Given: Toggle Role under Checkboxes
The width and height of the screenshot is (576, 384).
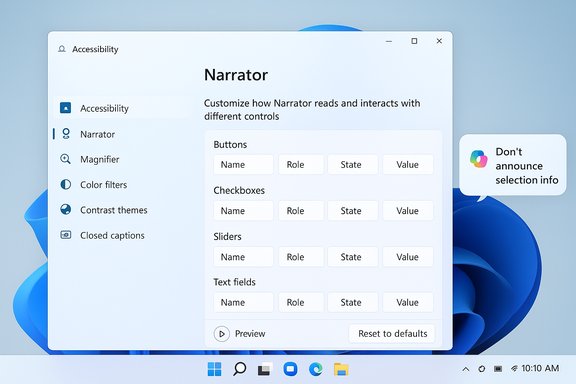Looking at the screenshot, I should coord(301,211).
